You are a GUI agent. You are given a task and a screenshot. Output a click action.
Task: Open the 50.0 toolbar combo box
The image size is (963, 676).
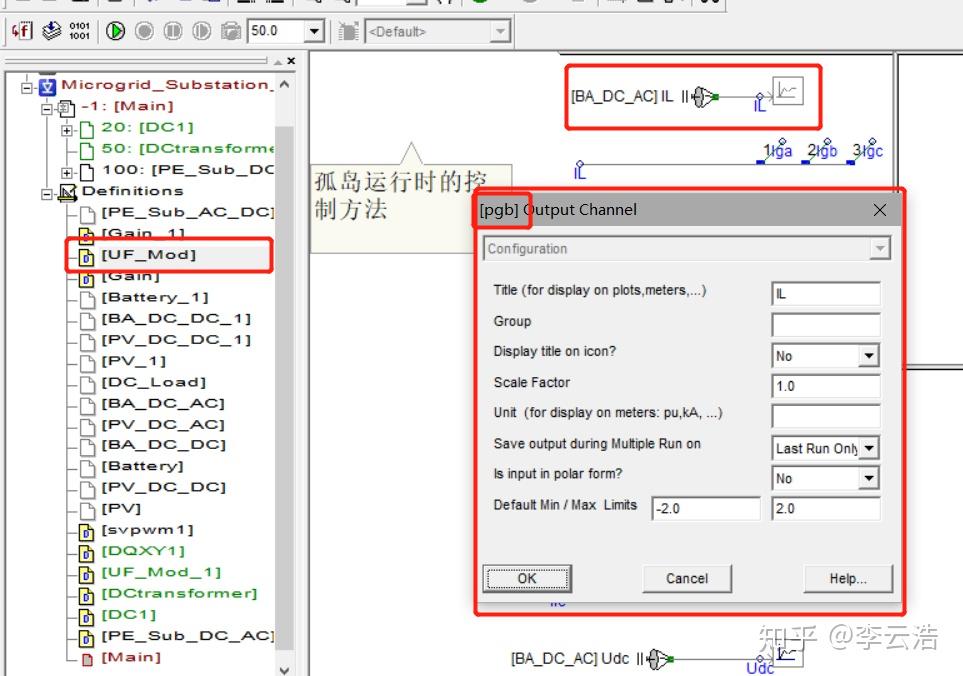[314, 32]
